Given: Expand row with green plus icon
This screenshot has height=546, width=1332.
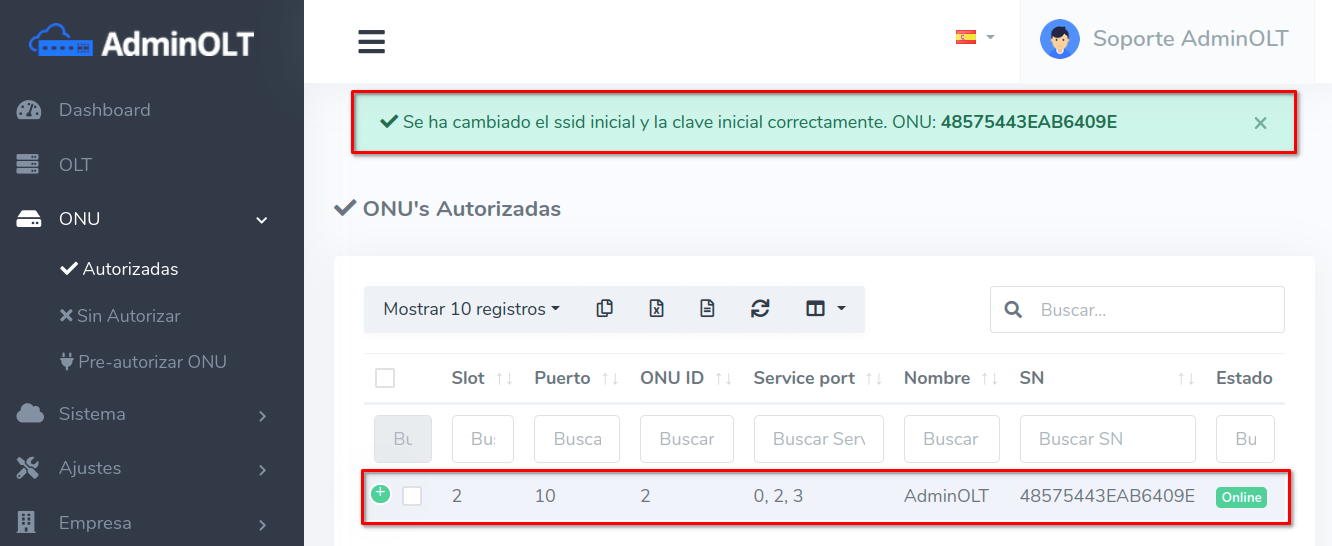Looking at the screenshot, I should tap(381, 493).
